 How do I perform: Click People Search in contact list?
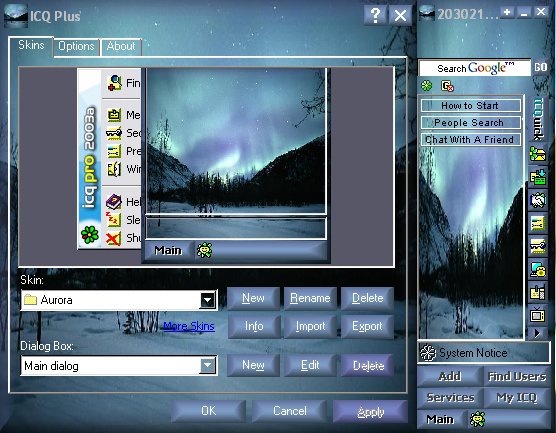click(x=470, y=123)
